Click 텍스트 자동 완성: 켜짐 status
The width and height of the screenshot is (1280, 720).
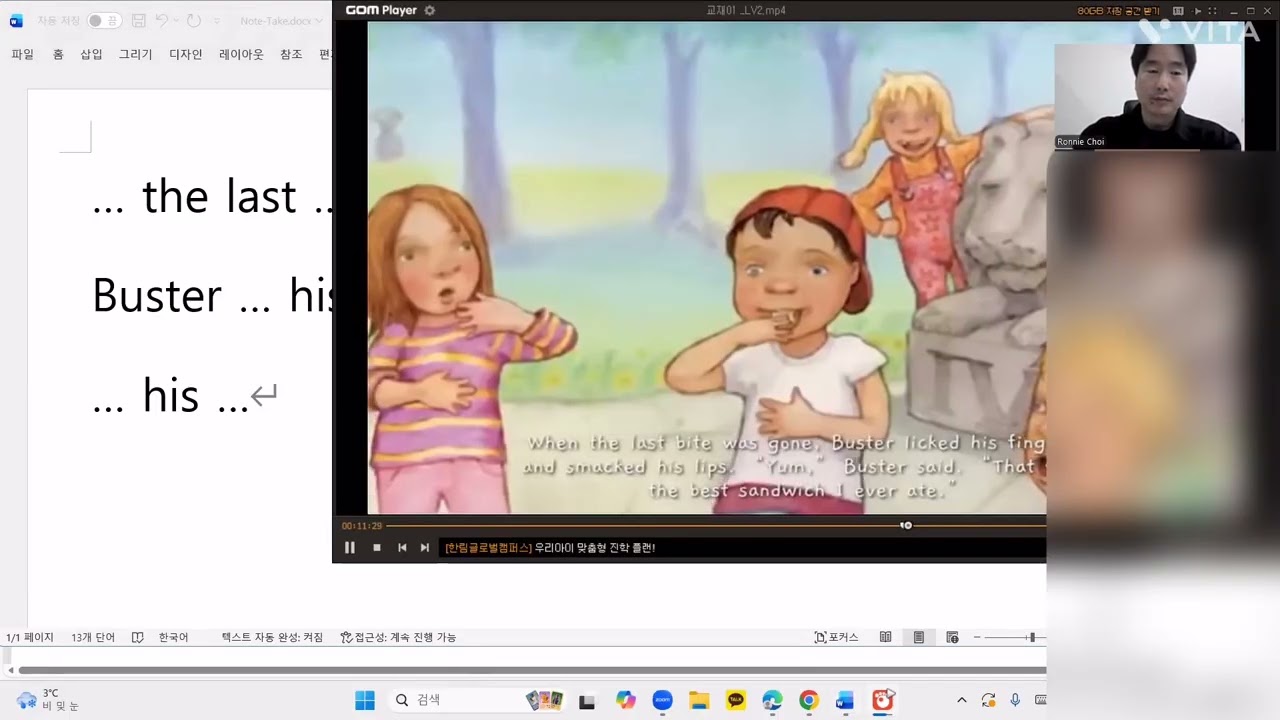pyautogui.click(x=272, y=637)
